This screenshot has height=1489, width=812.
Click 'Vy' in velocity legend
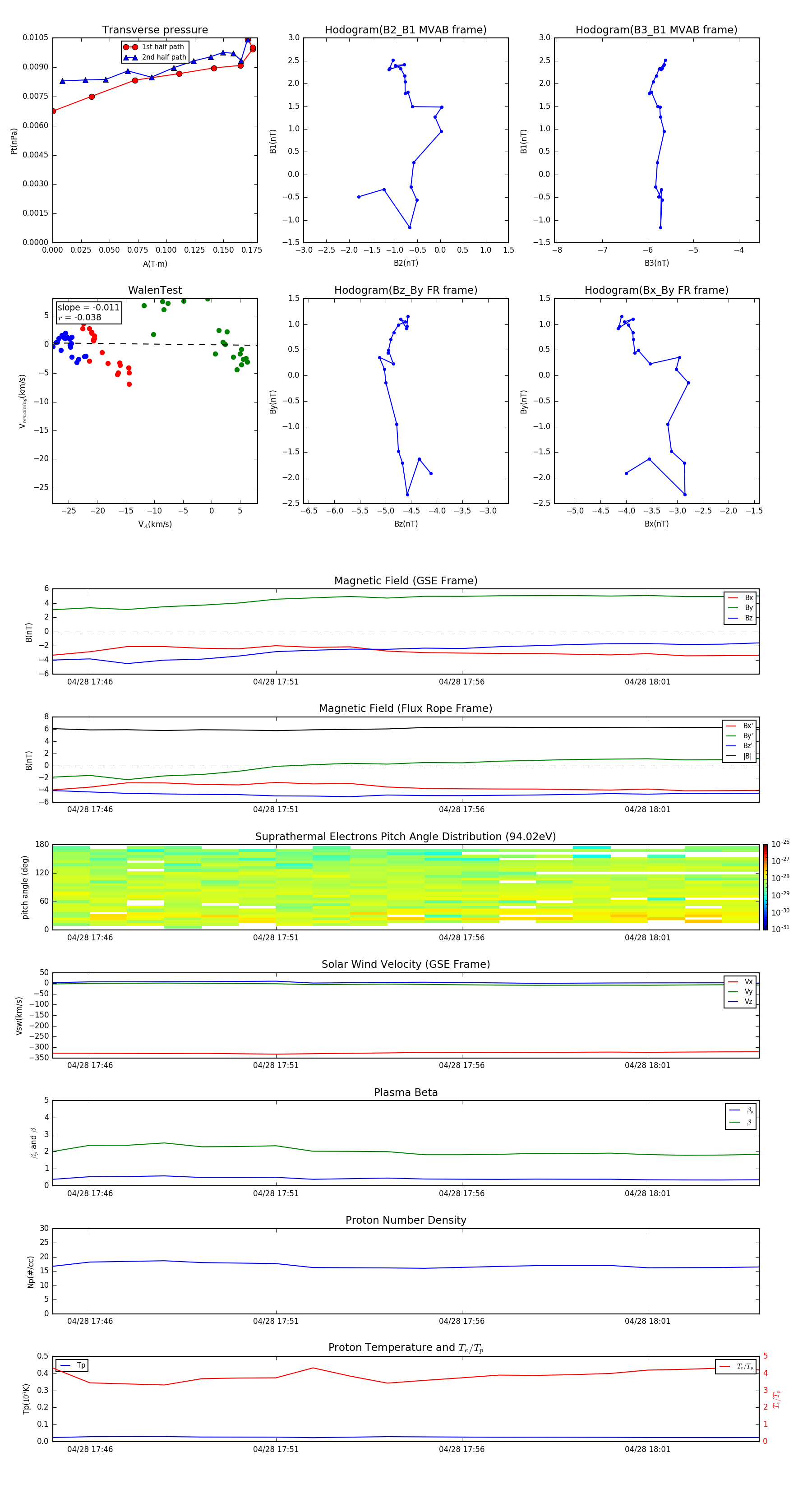(x=748, y=992)
